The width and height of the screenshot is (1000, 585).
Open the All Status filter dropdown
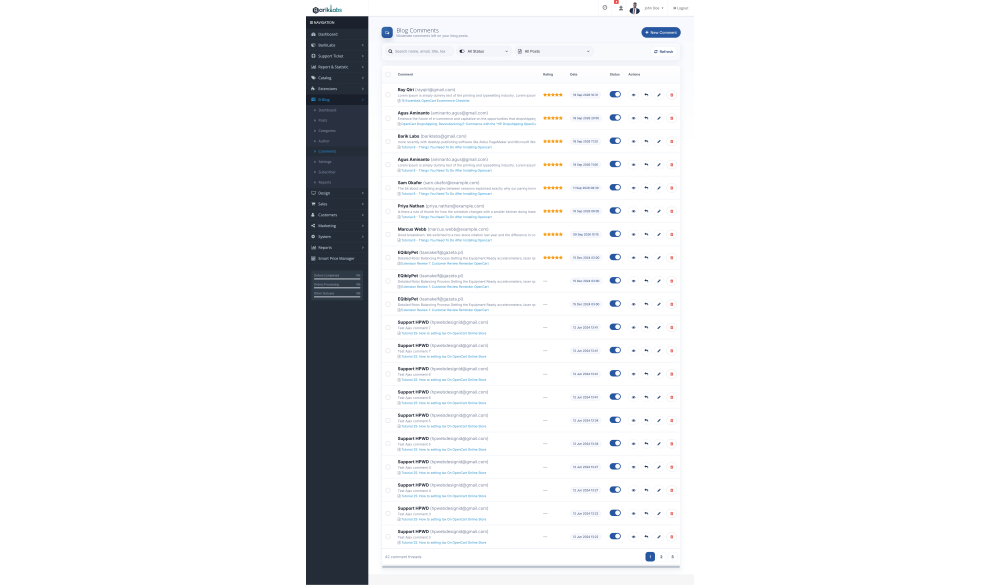click(484, 51)
